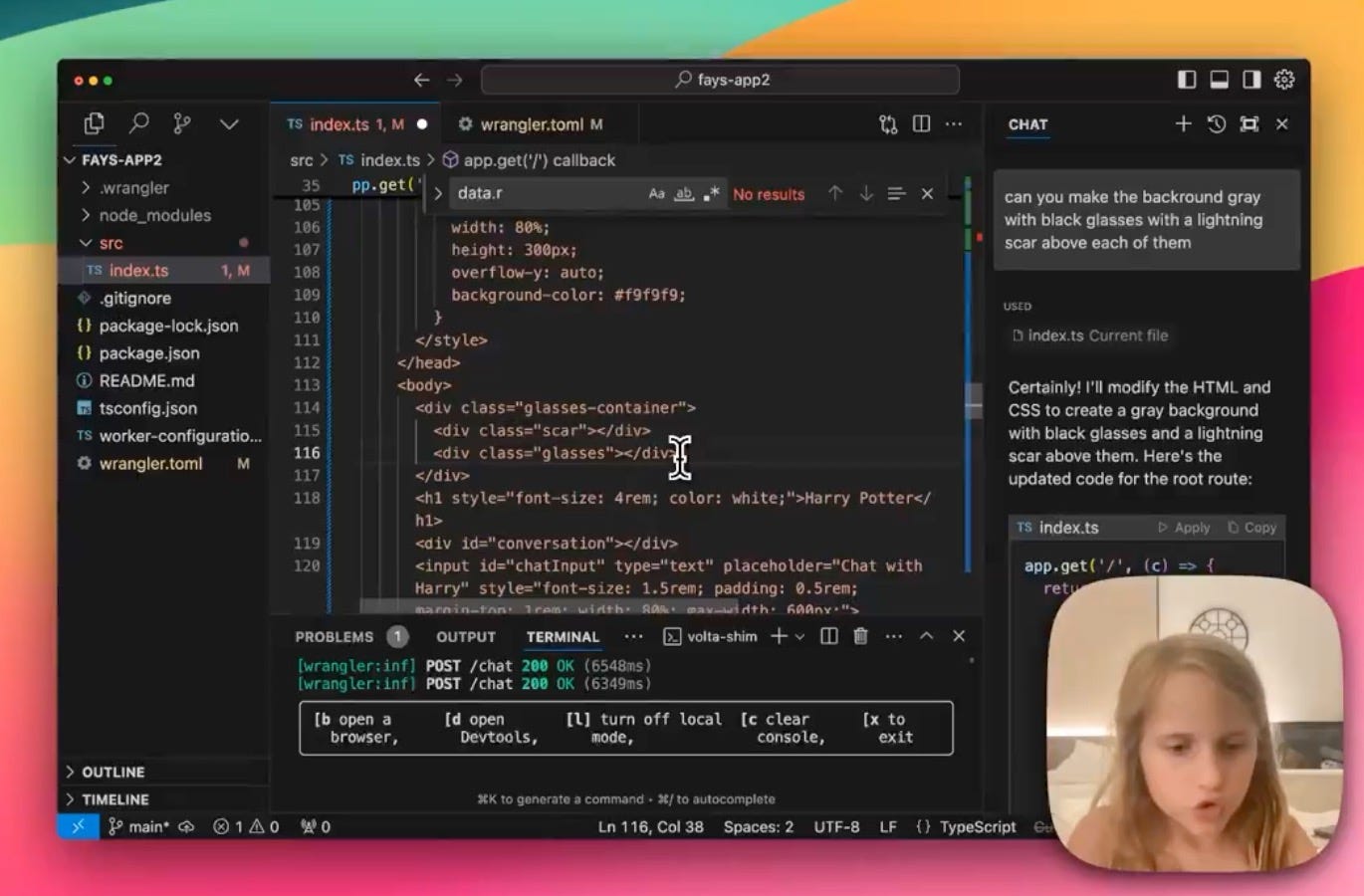
Task: Open editor more actions ellipsis
Action: [x=954, y=124]
